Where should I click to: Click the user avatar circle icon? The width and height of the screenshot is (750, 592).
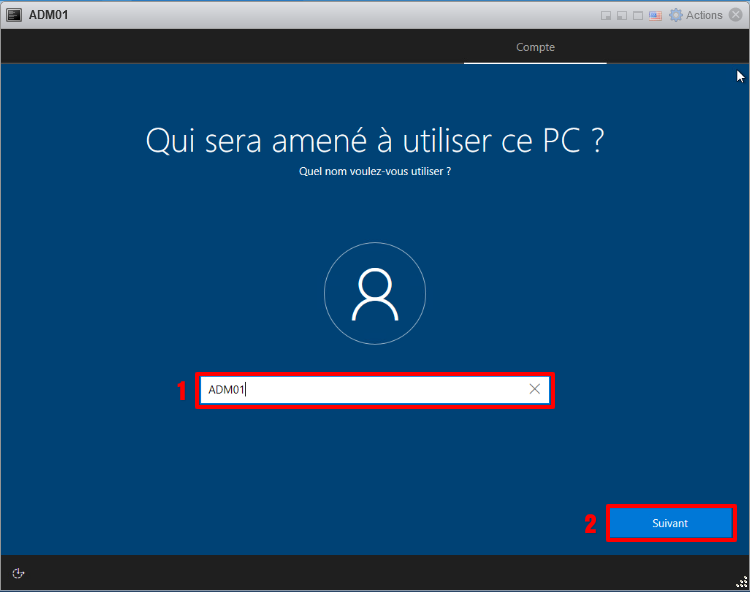coord(375,294)
